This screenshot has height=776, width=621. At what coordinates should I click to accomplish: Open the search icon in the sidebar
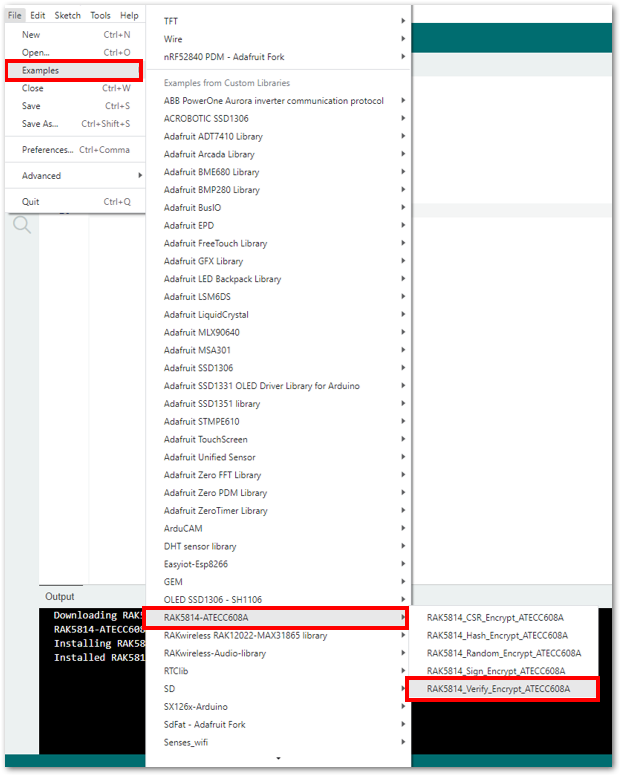click(22, 225)
